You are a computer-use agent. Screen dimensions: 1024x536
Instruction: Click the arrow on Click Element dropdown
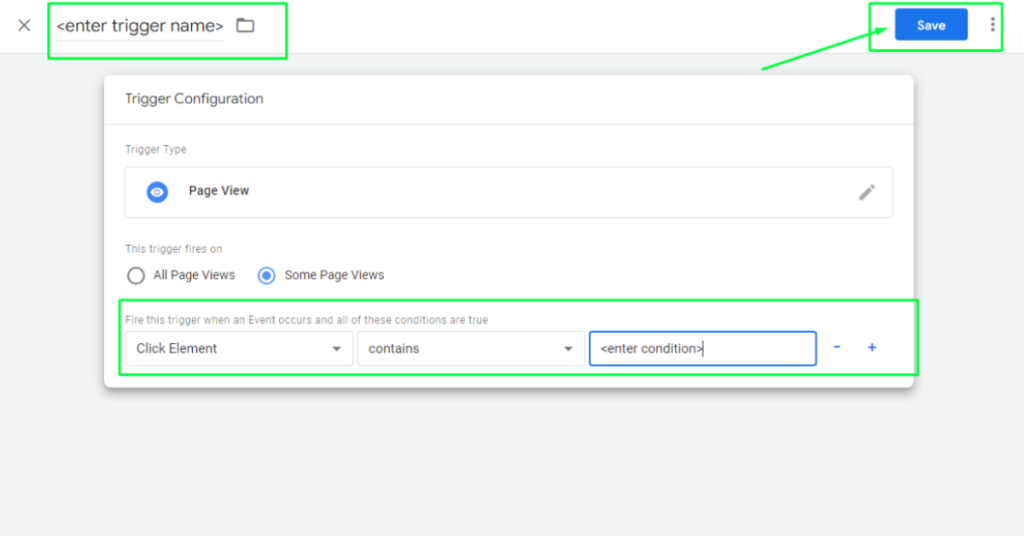[336, 349]
